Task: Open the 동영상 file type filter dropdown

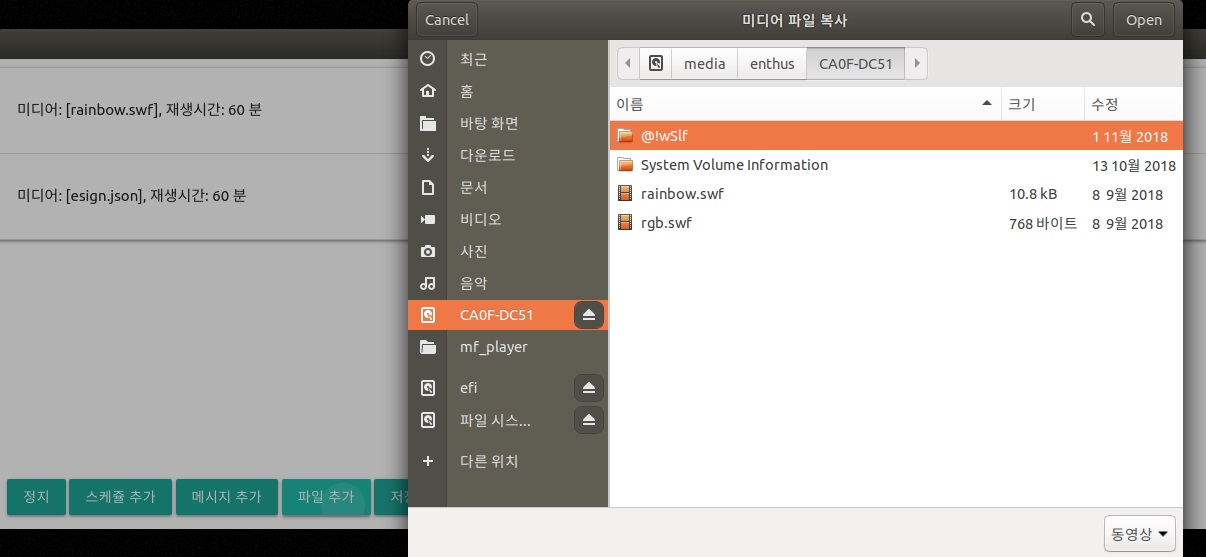Action: point(1139,534)
